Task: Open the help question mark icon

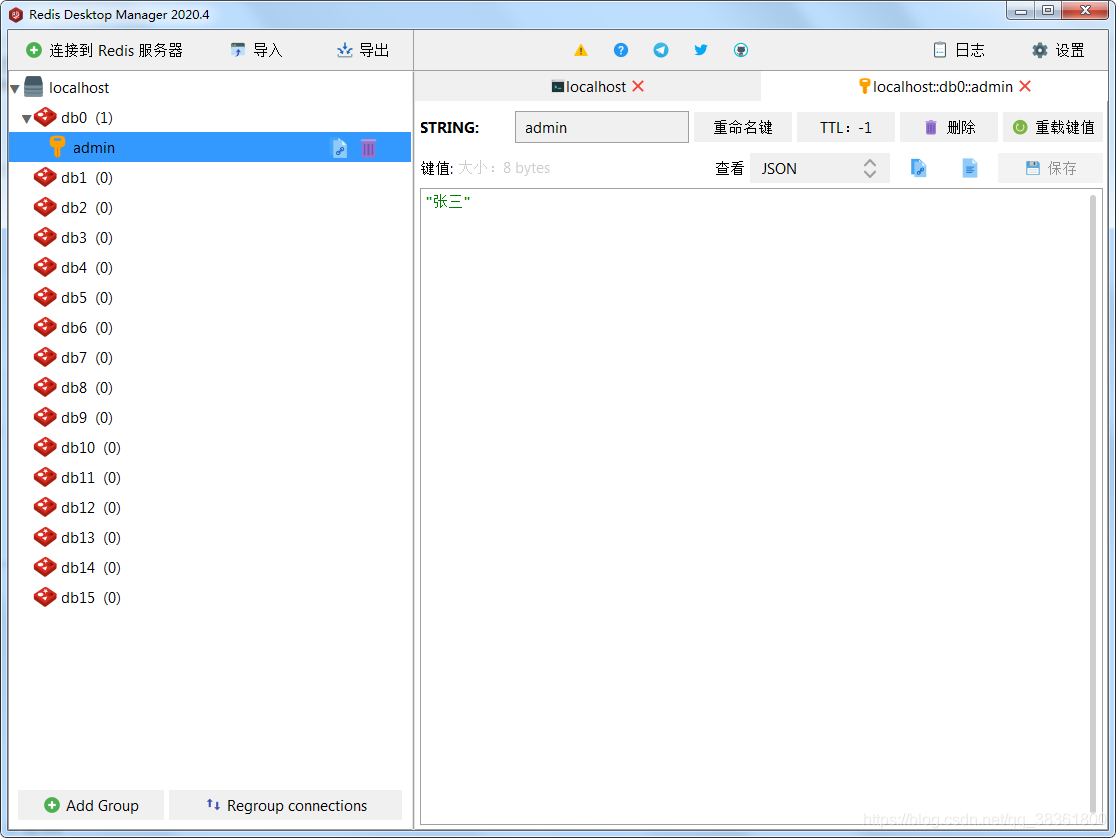Action: [x=620, y=49]
